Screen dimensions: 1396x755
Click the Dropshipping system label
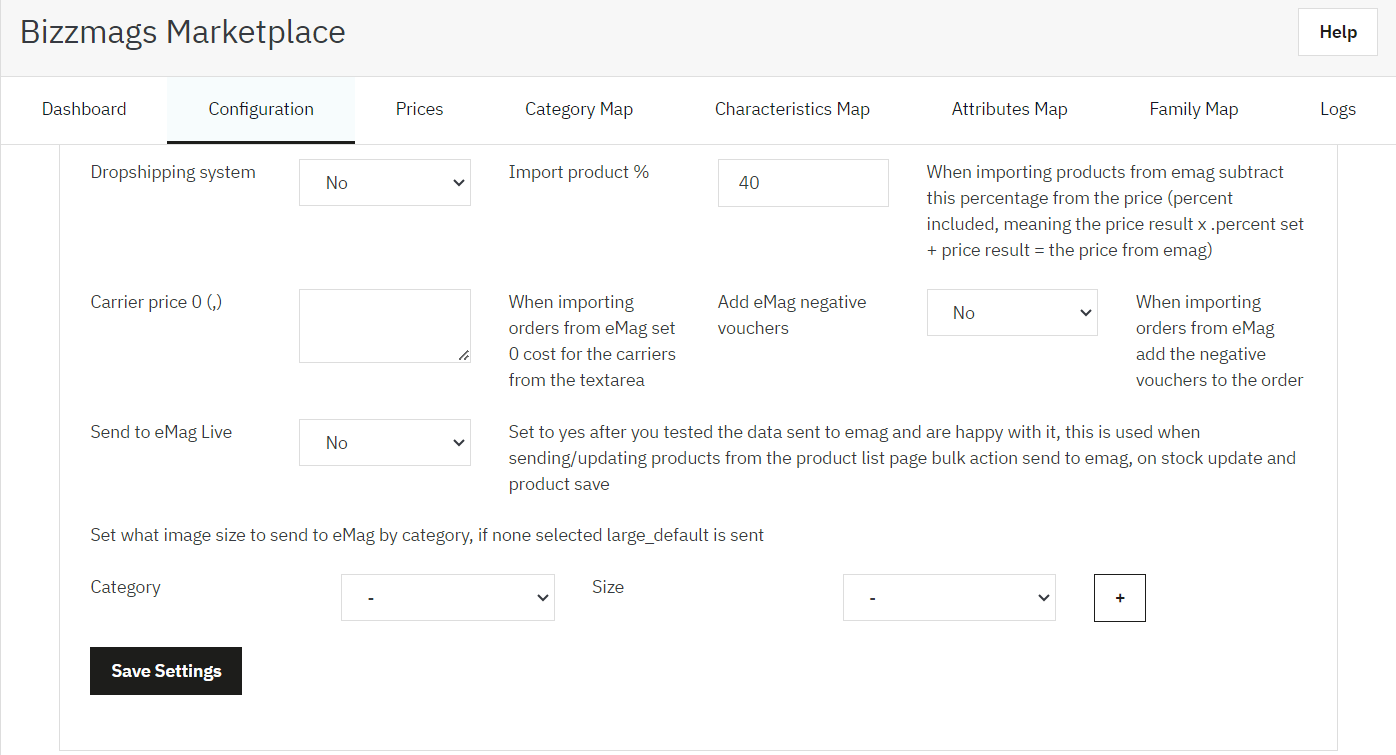(x=173, y=172)
